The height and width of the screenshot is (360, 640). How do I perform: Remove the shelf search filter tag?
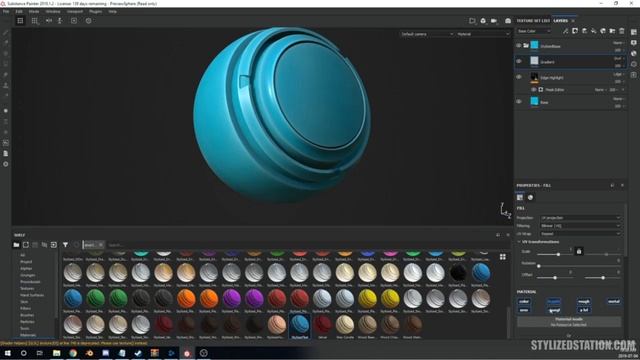pyautogui.click(x=101, y=245)
